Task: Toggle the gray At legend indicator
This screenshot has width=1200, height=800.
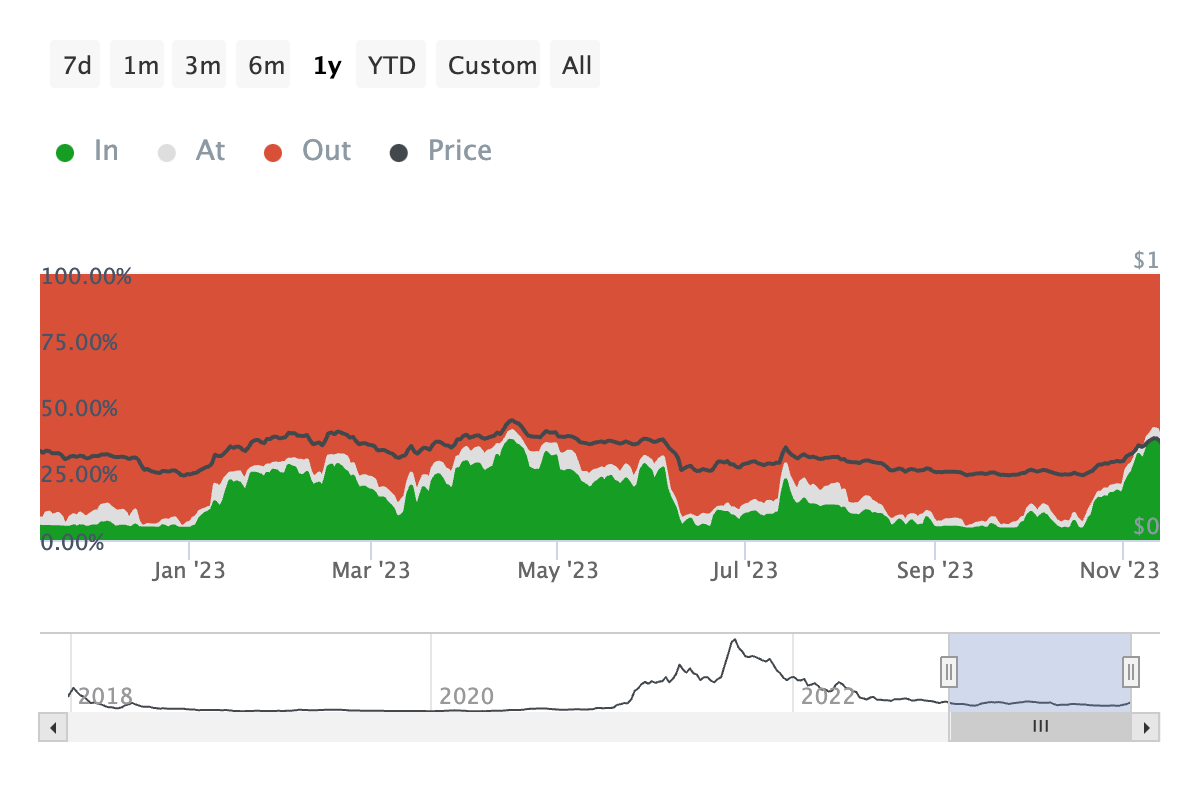Action: tap(193, 150)
